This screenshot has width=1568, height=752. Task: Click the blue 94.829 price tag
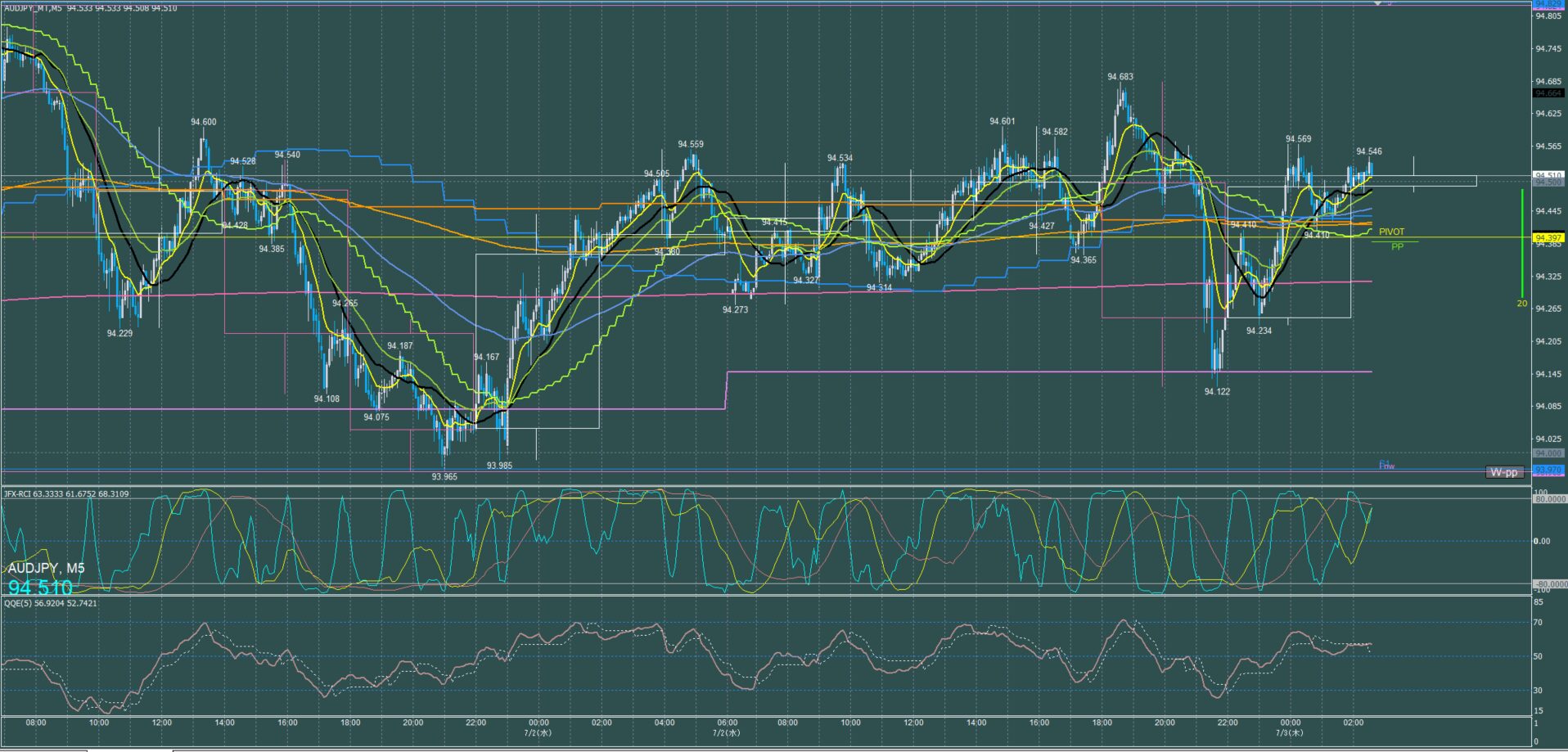point(1548,4)
